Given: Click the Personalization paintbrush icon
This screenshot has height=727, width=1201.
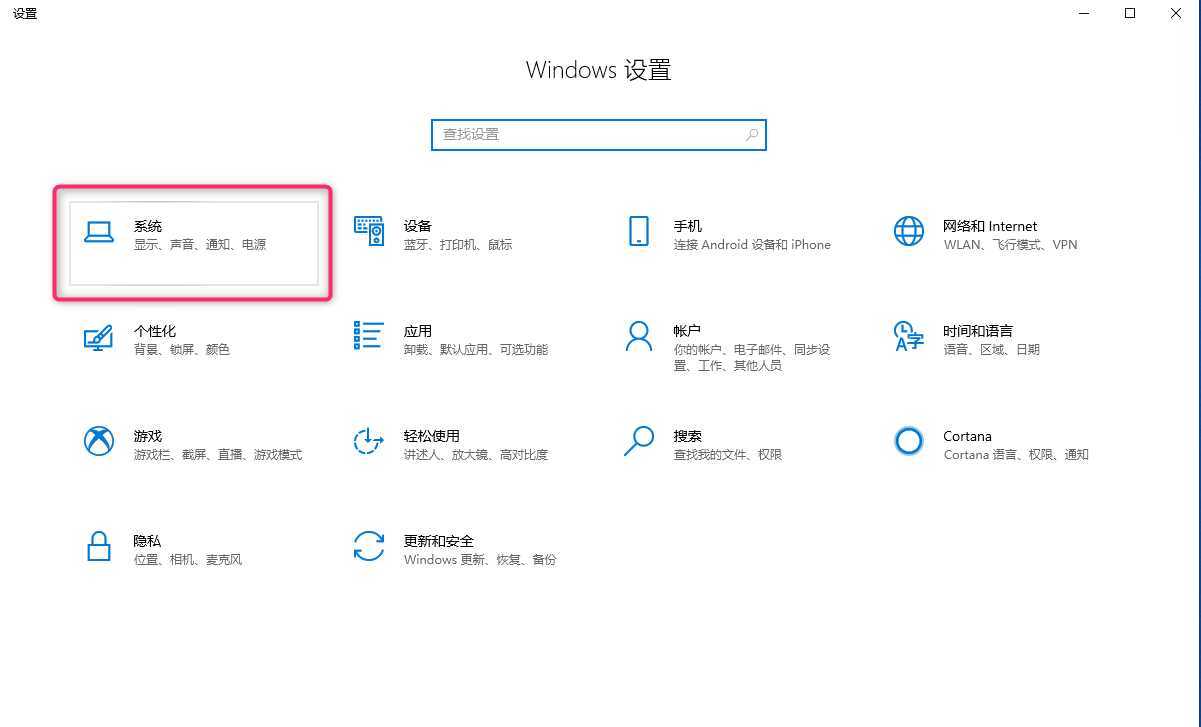Looking at the screenshot, I should coord(98,336).
